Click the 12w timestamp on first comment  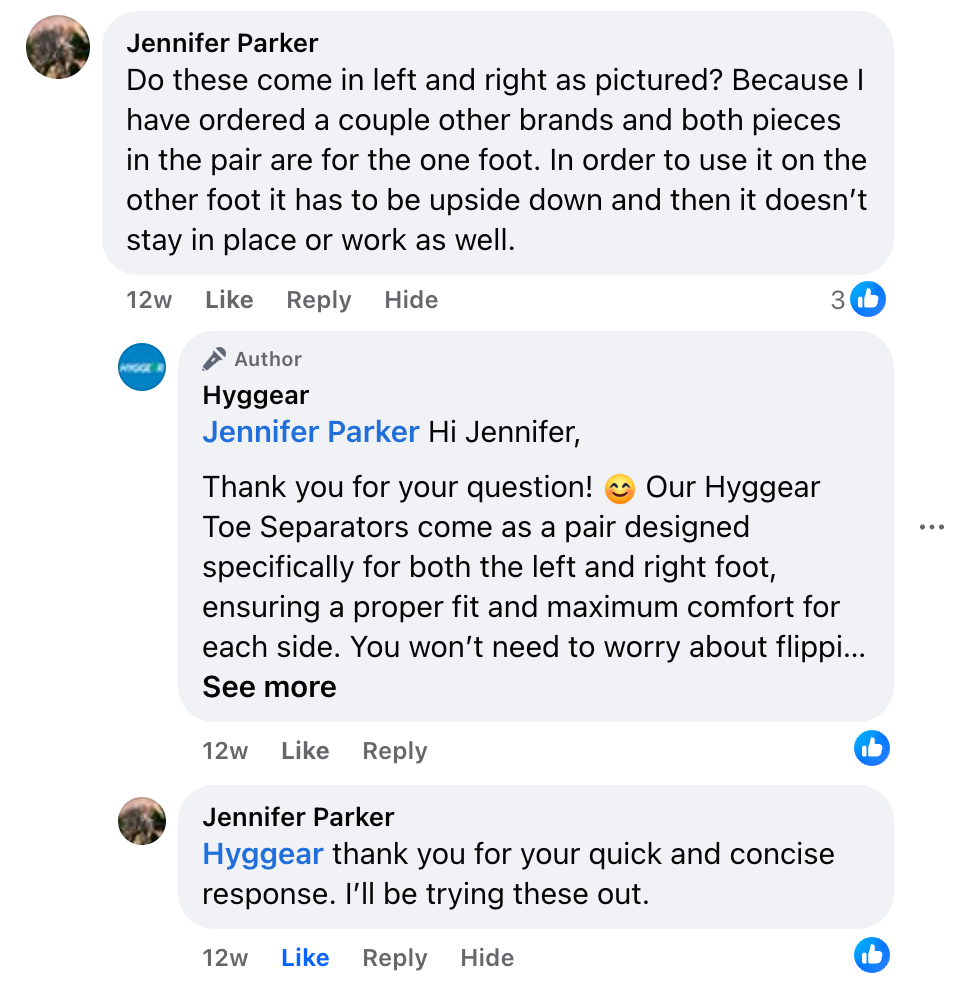coord(148,300)
